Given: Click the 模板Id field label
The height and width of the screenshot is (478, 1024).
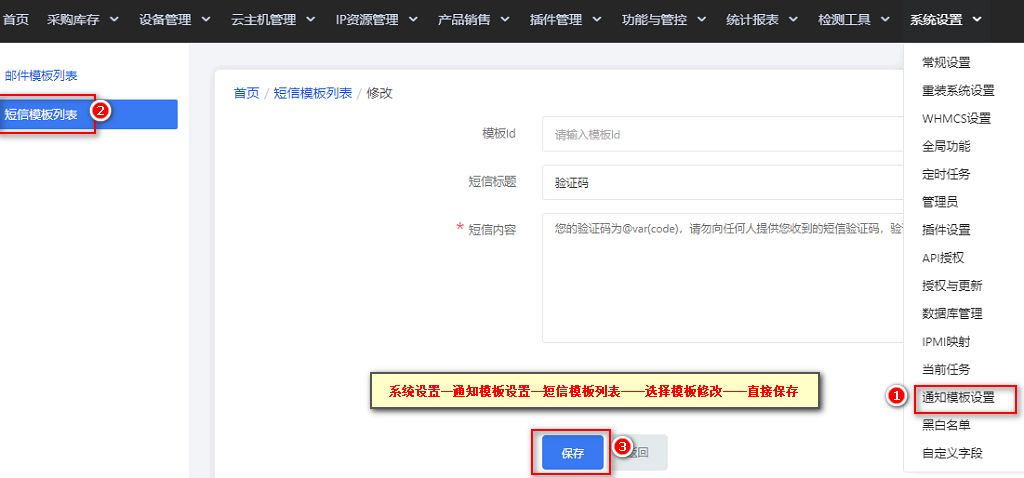Looking at the screenshot, I should click(500, 134).
